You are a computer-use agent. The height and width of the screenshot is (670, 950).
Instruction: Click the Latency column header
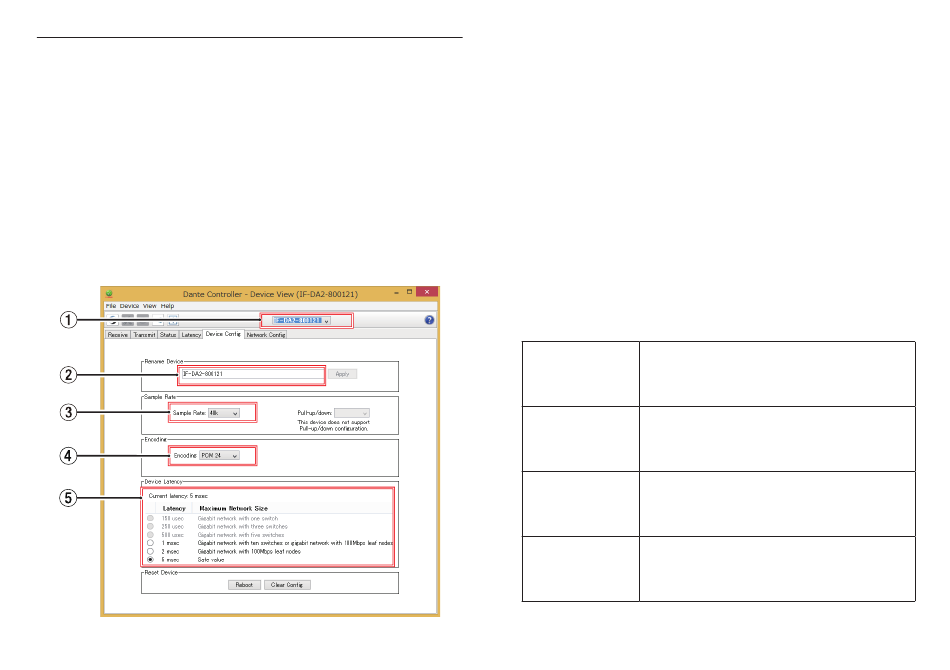click(174, 509)
